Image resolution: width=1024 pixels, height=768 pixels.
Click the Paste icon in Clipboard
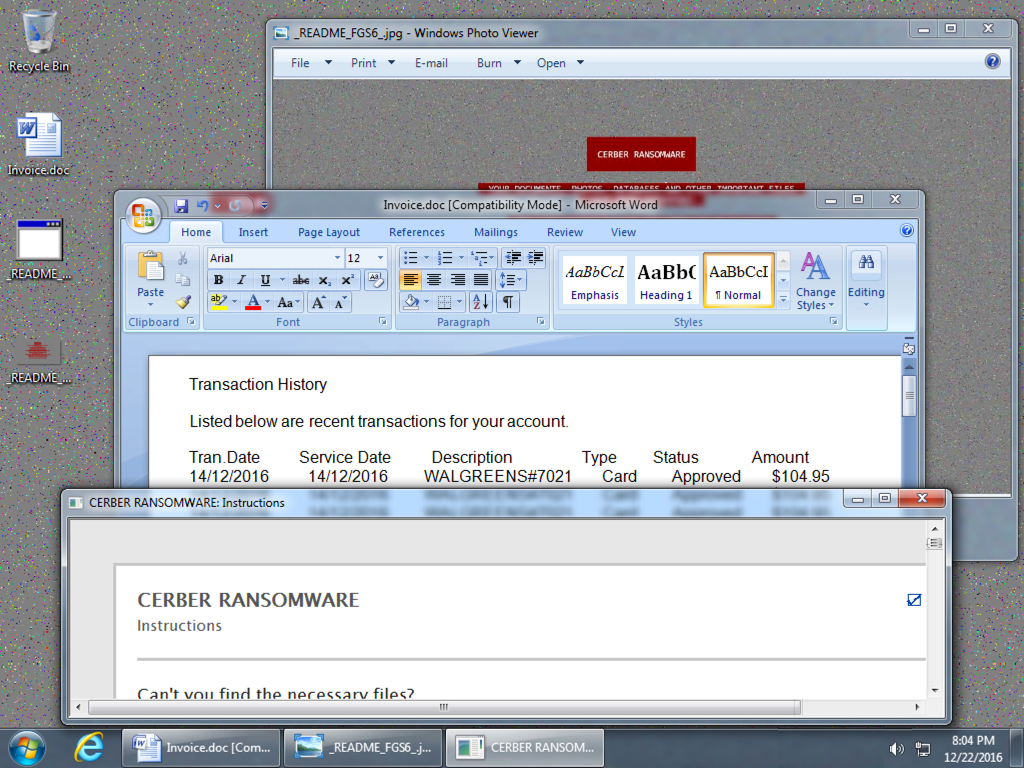click(x=150, y=268)
